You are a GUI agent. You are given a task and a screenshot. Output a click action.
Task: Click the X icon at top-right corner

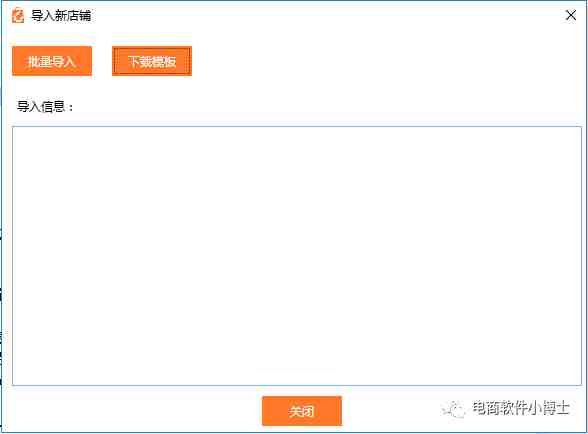pos(571,15)
